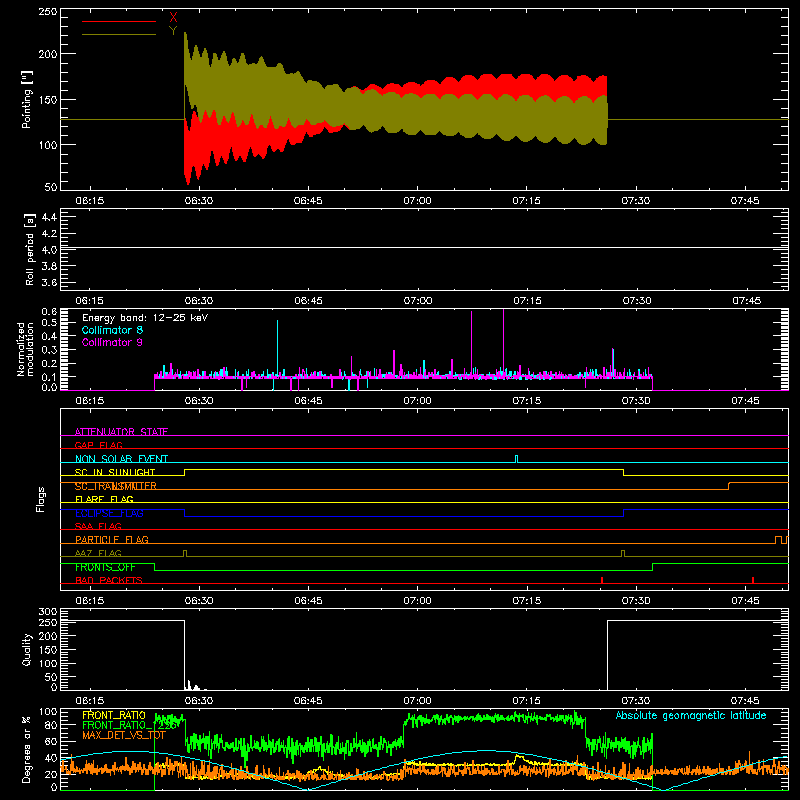Viewport: 800px width, 800px height.
Task: Click the 300 tick on Quality axis
Action: click(x=47, y=612)
